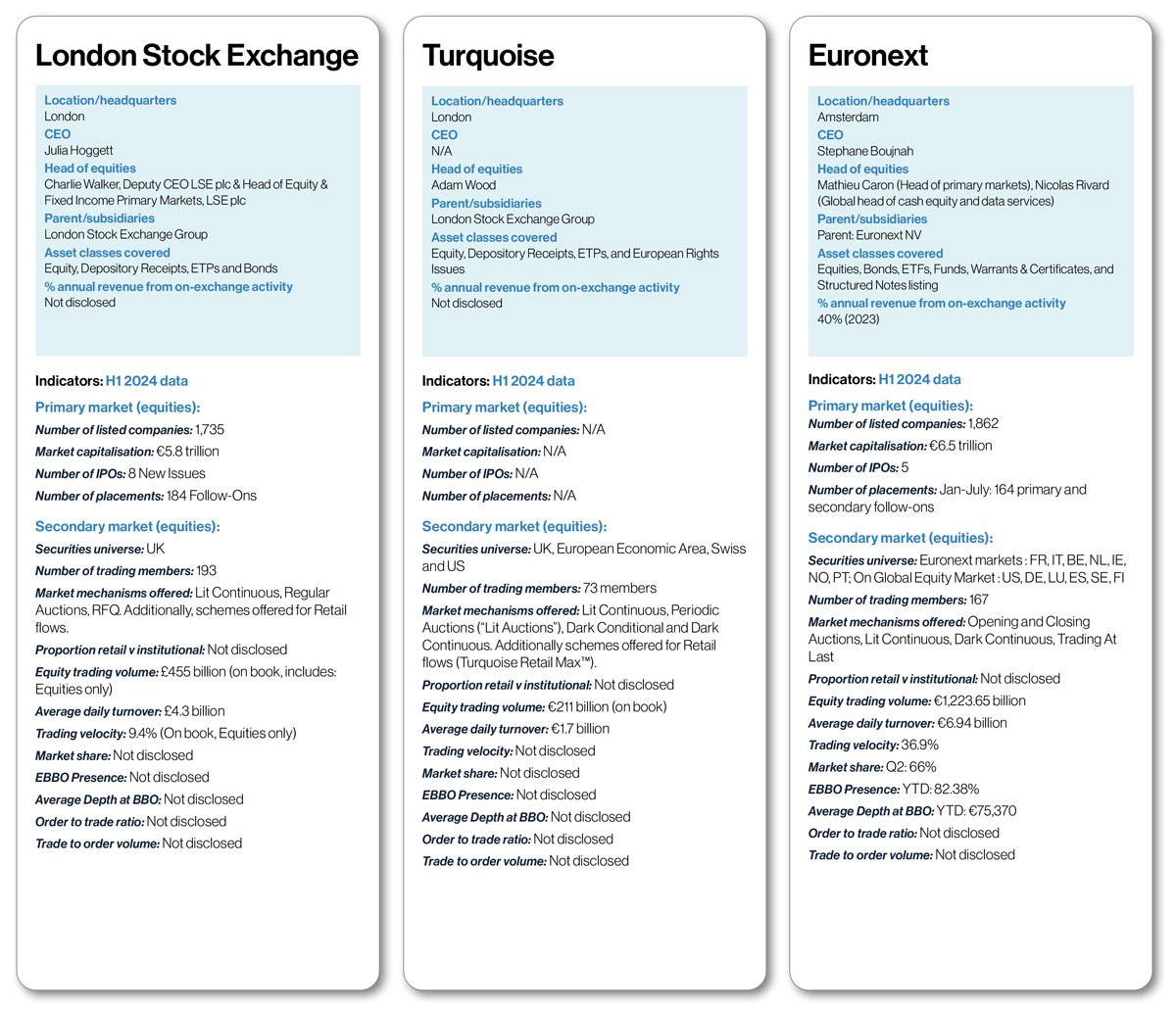Click the Turquoise card title
The width and height of the screenshot is (1176, 1012).
coord(488,56)
